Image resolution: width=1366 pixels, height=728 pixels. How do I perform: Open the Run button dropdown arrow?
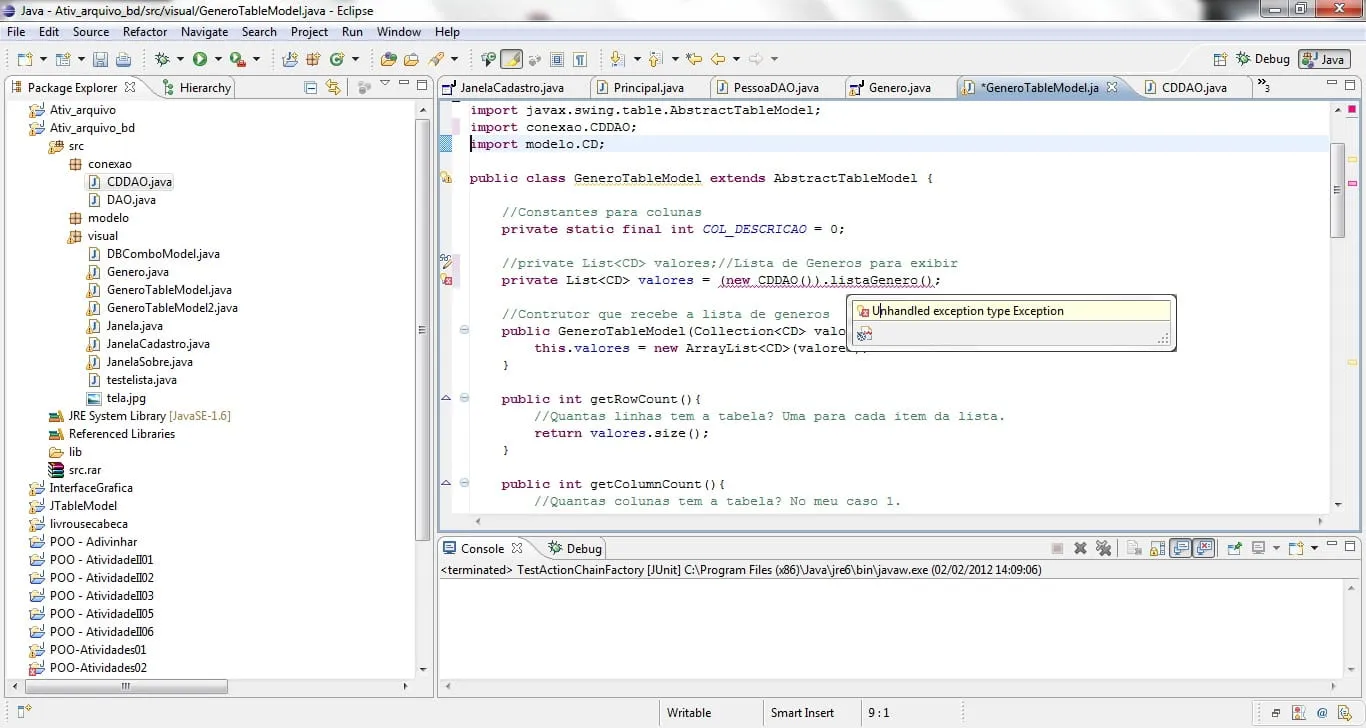(x=217, y=60)
